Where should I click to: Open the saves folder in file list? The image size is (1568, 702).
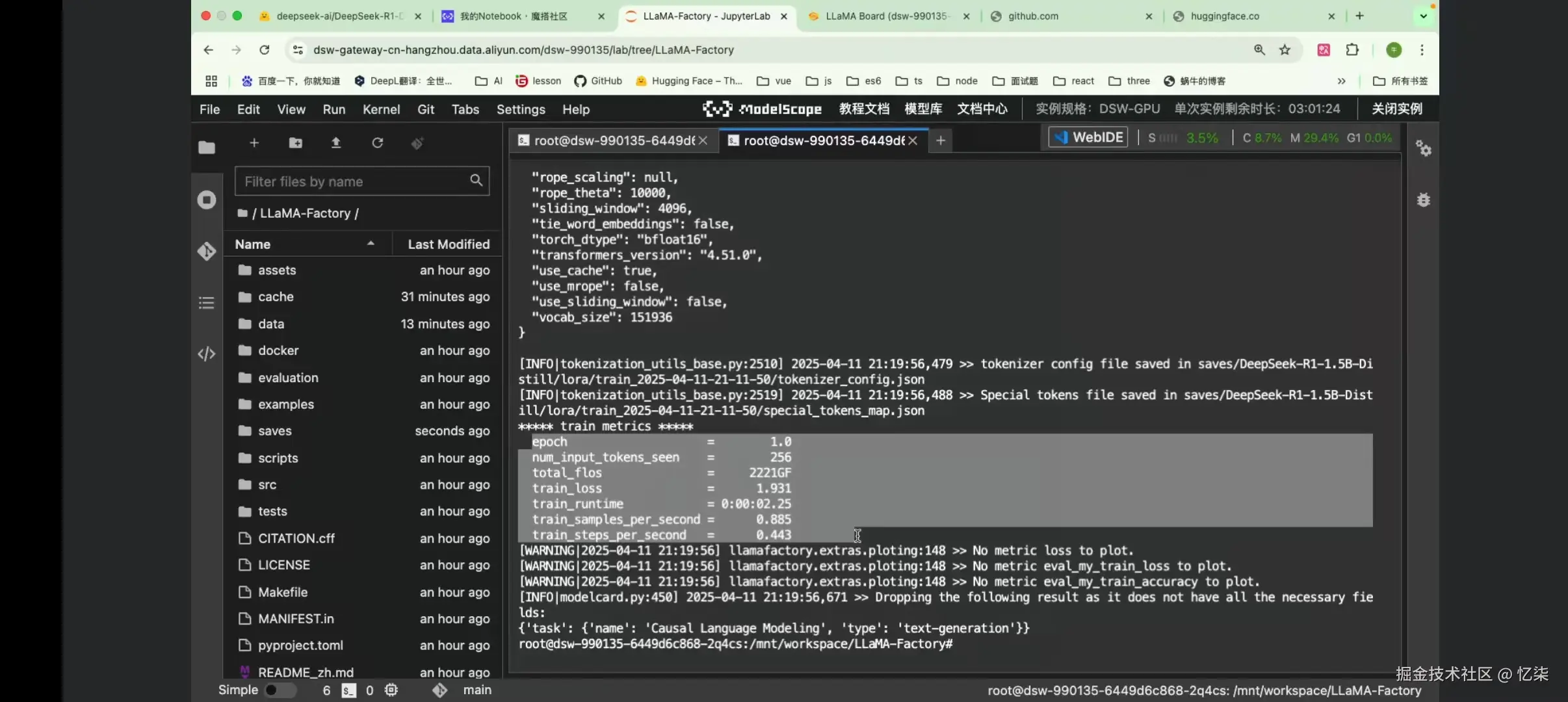(x=274, y=431)
